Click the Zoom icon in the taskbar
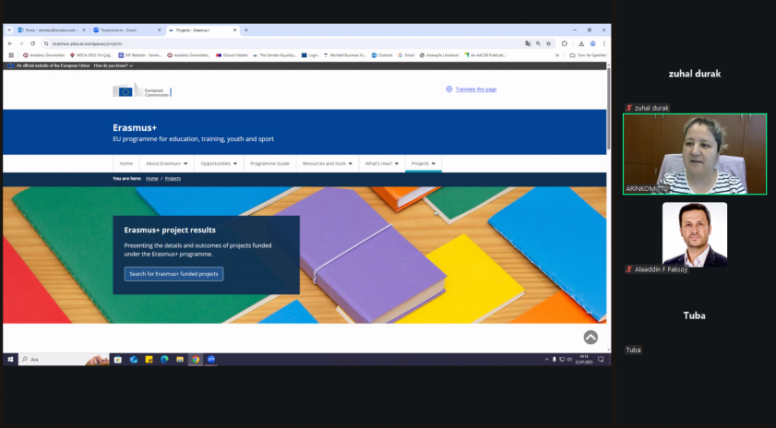Image resolution: width=776 pixels, height=428 pixels. [x=211, y=359]
